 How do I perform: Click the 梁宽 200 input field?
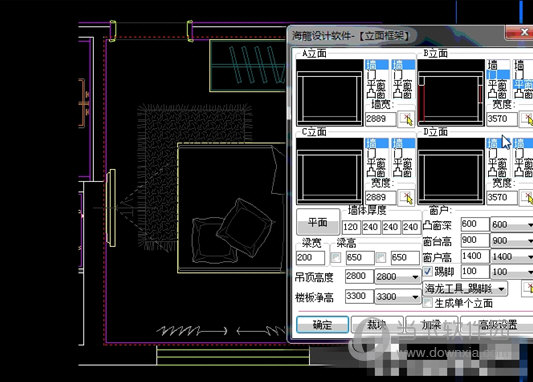pyautogui.click(x=310, y=258)
